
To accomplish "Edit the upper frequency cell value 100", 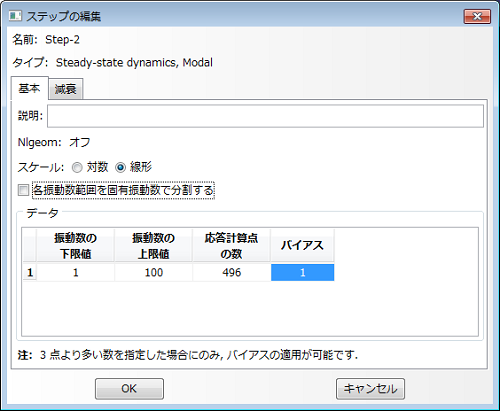I will [154, 273].
